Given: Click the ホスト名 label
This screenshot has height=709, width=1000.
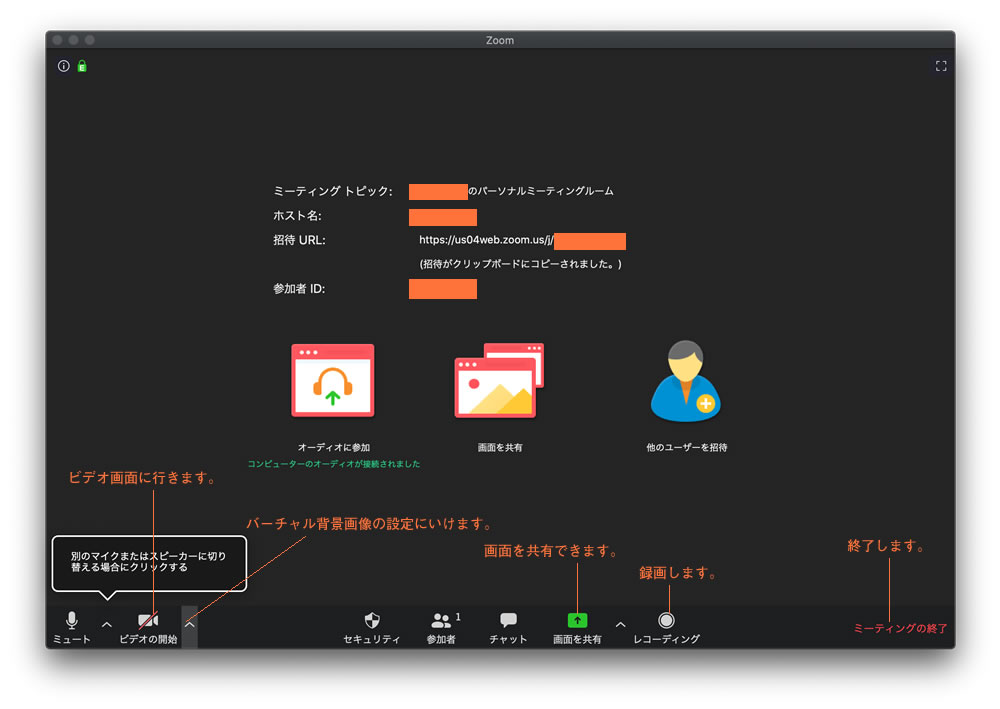Looking at the screenshot, I should click(297, 216).
